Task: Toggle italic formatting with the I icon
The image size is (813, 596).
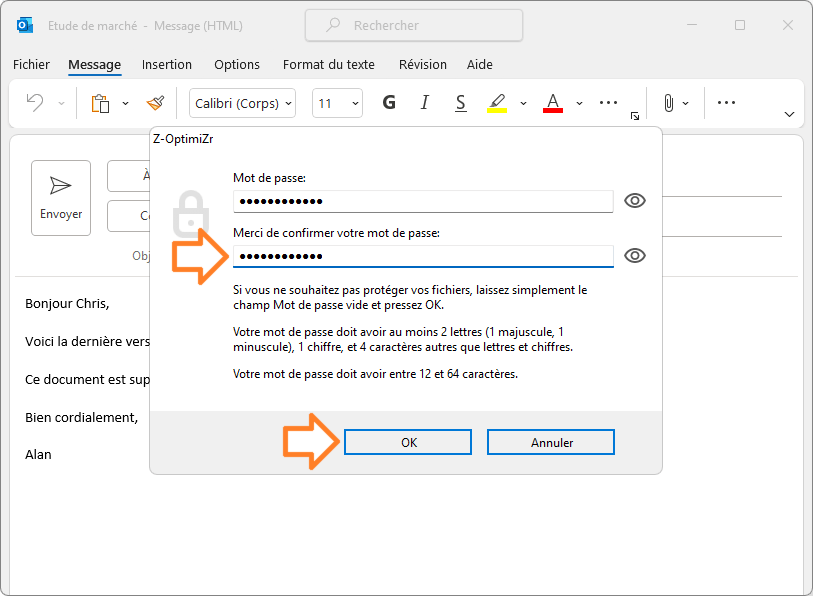Action: (424, 103)
